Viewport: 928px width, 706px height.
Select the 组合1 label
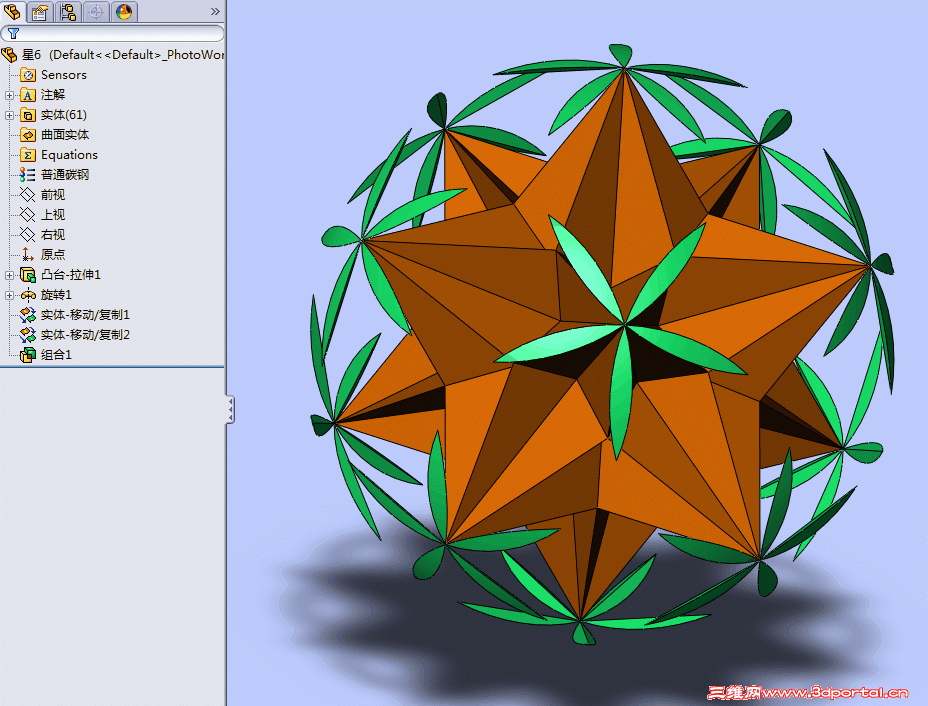click(x=56, y=355)
